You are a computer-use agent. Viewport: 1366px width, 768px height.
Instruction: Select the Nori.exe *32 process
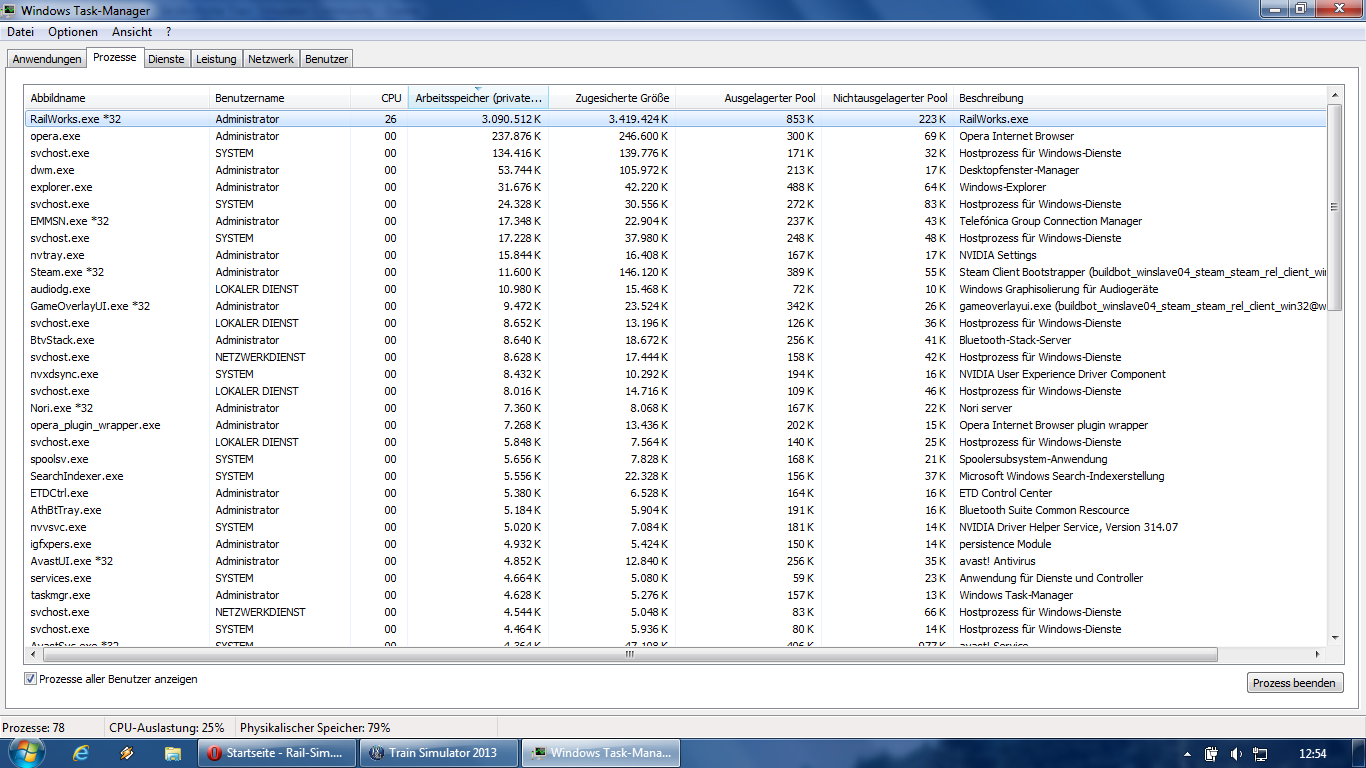(x=676, y=408)
